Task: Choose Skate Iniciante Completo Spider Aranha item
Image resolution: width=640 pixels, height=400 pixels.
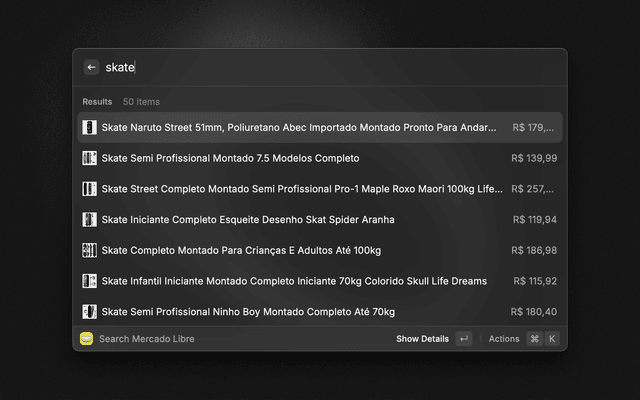Action: coord(320,220)
